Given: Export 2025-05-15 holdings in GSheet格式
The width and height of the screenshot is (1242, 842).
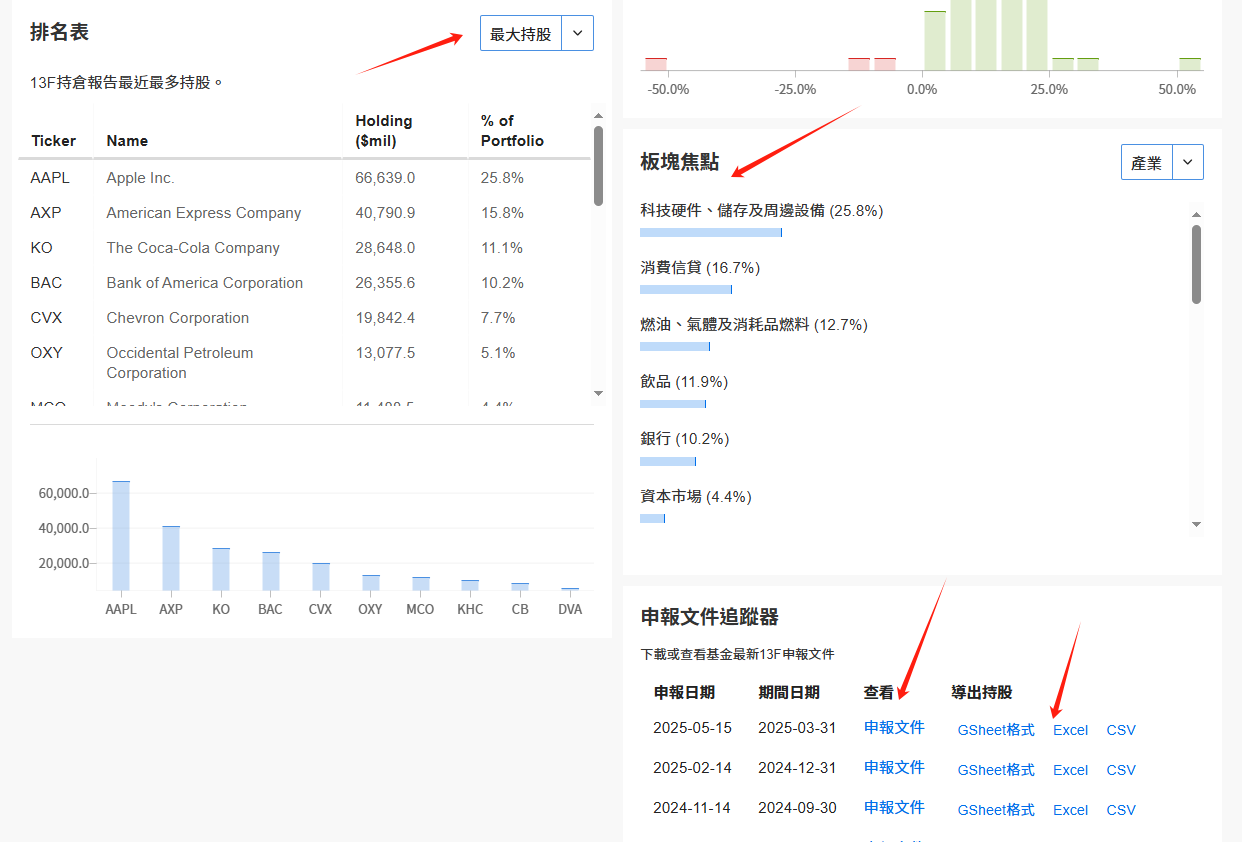Looking at the screenshot, I should click(x=996, y=730).
